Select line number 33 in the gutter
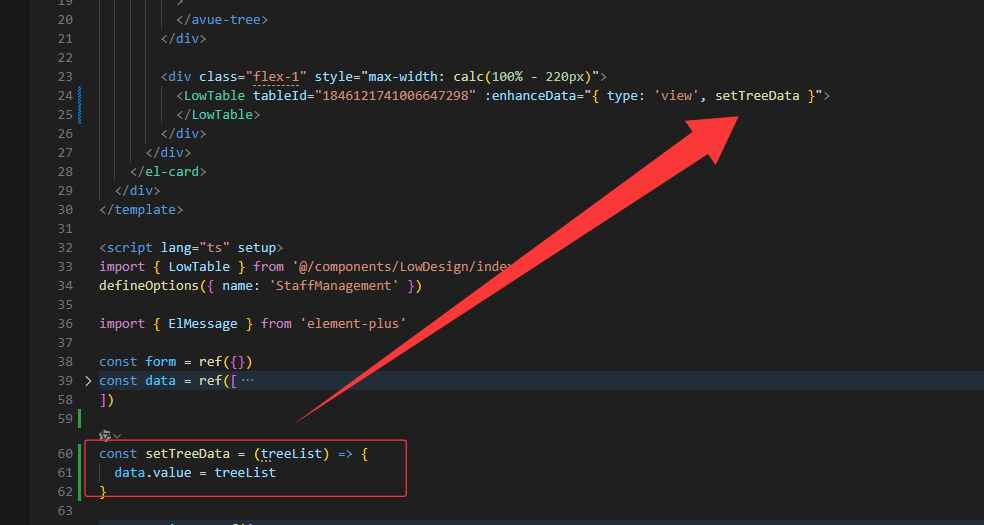 point(65,267)
